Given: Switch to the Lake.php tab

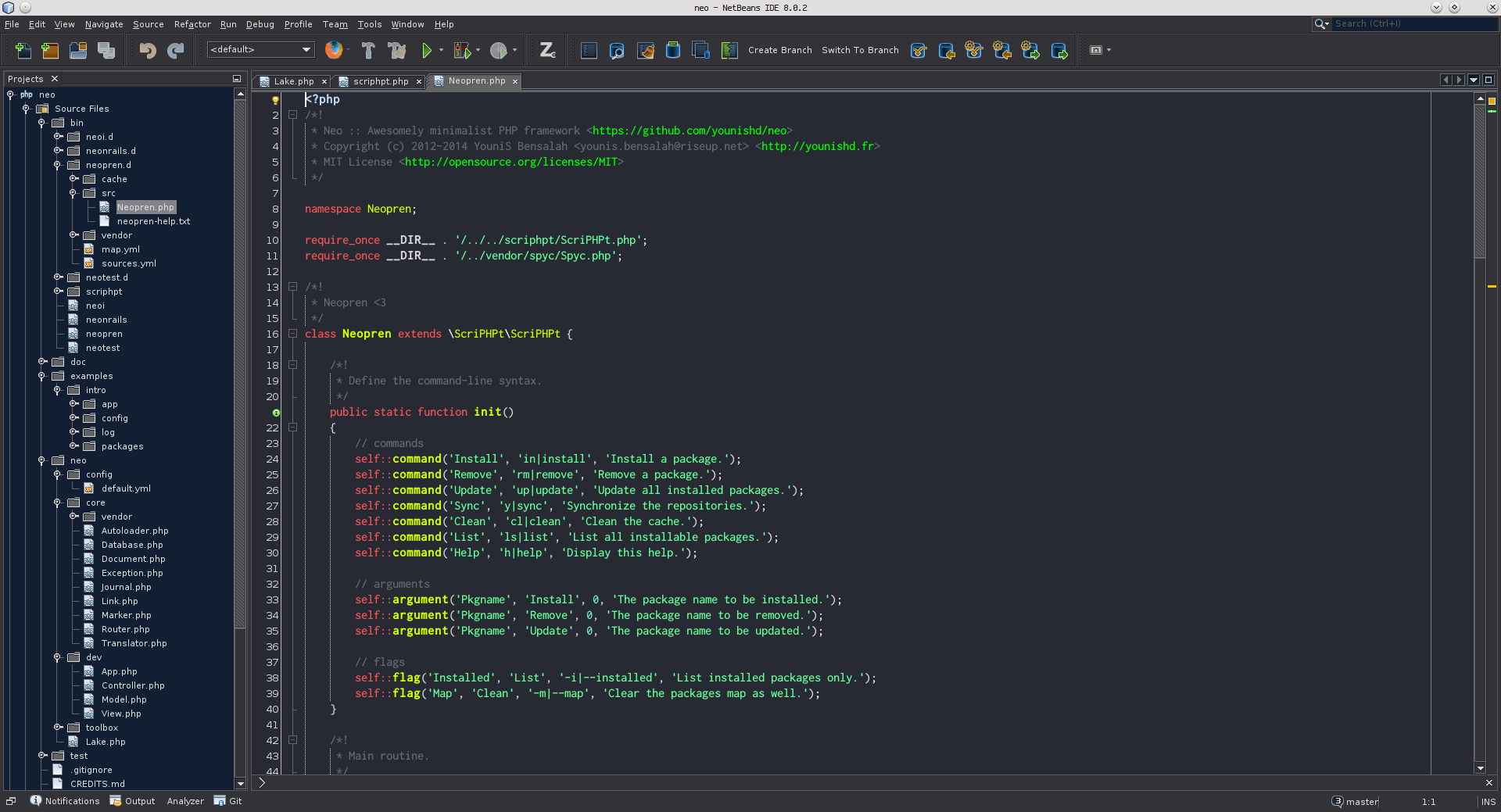Looking at the screenshot, I should coord(294,81).
